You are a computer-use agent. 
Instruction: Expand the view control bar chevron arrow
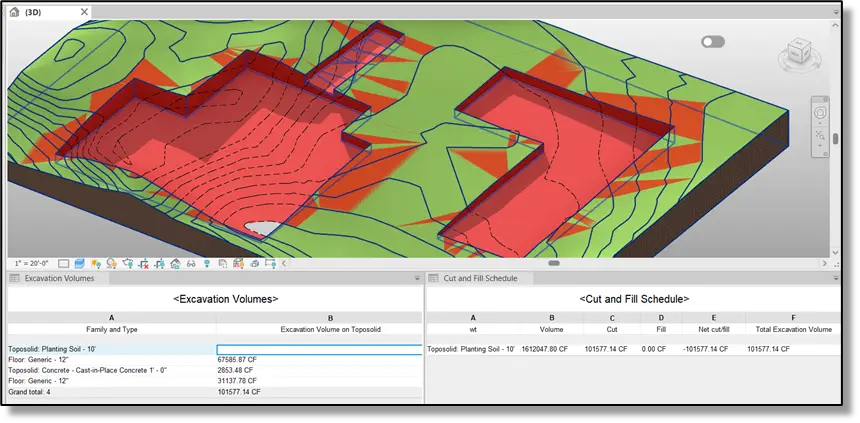pyautogui.click(x=283, y=264)
